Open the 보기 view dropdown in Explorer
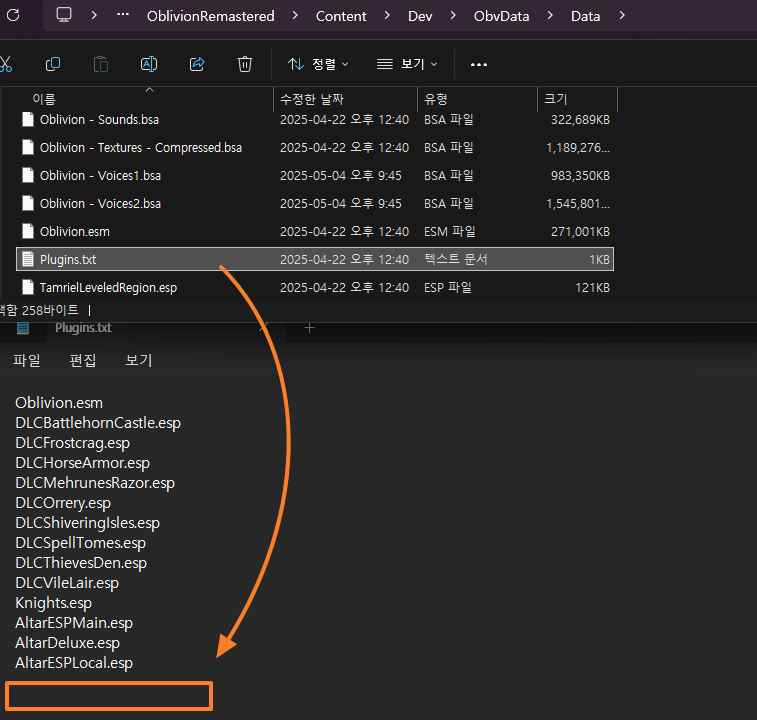The height and width of the screenshot is (720, 757). 407,64
